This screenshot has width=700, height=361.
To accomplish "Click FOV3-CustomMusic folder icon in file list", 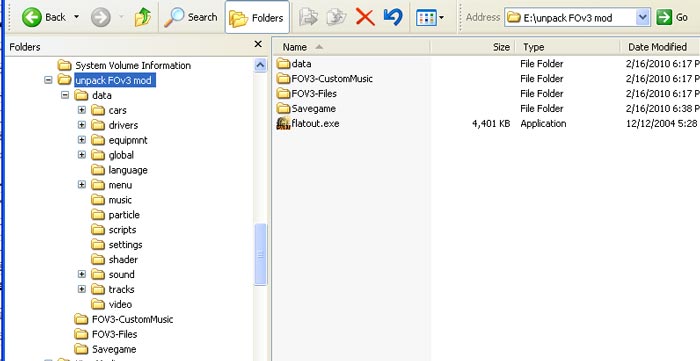I will point(283,79).
